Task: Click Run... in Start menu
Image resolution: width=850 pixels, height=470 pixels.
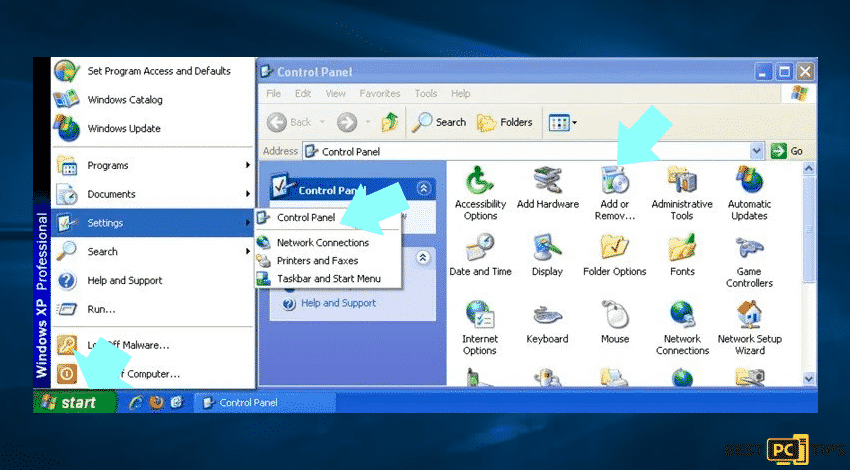Action: (153, 309)
